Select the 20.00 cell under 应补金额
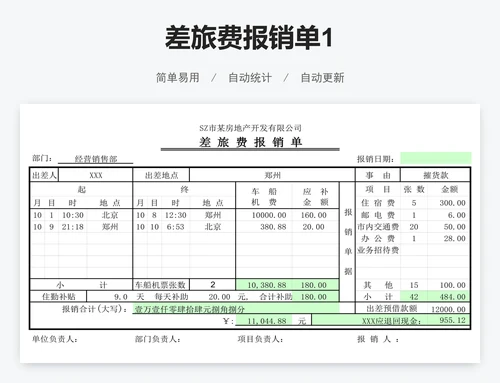The width and height of the screenshot is (500, 383). click(x=313, y=227)
